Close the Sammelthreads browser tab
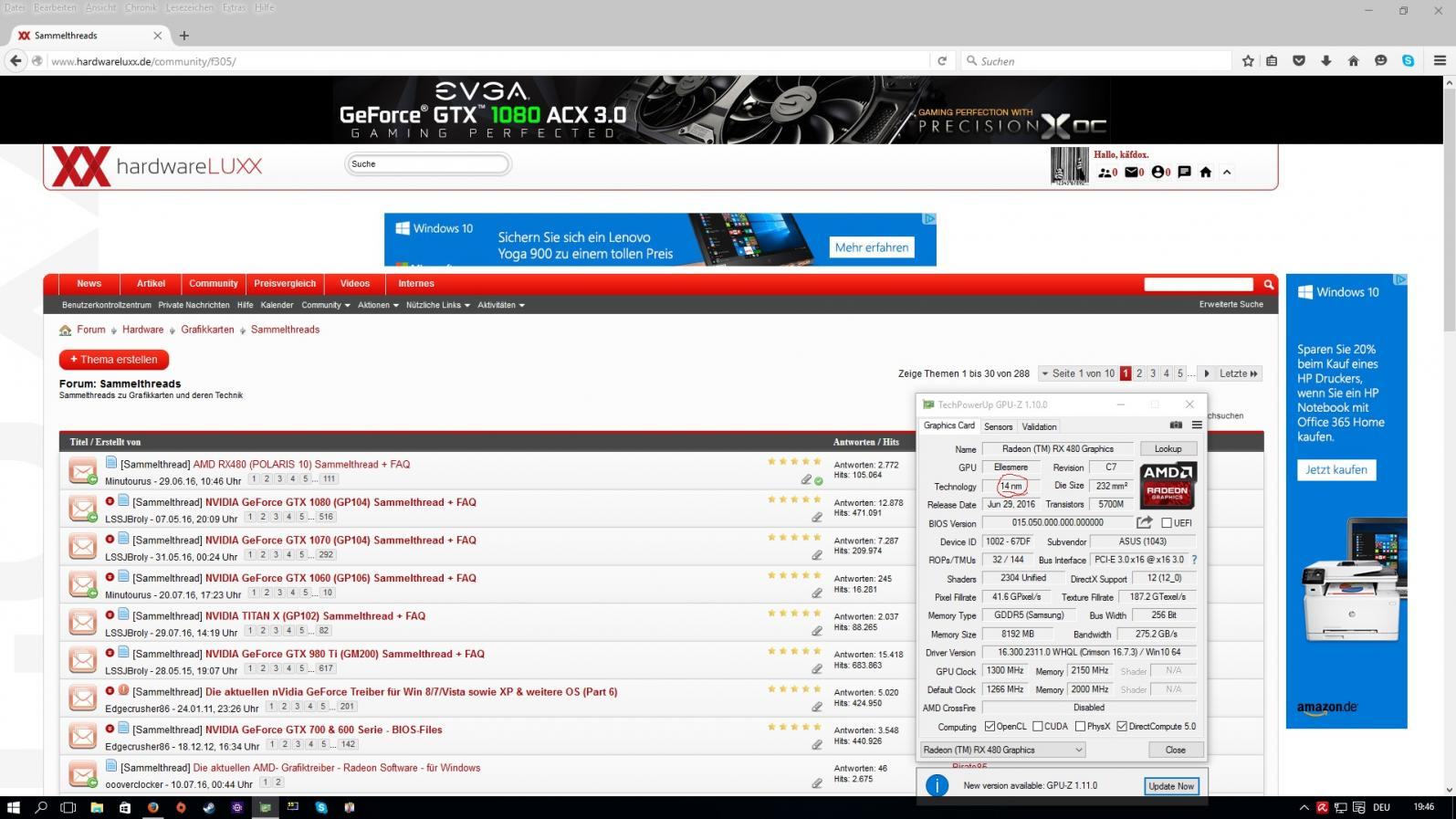 tap(157, 36)
